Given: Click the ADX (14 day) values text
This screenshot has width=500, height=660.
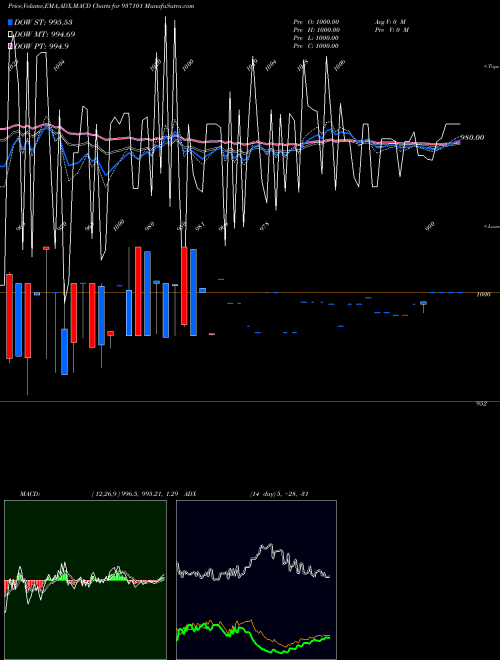Looking at the screenshot, I should pos(279,493).
